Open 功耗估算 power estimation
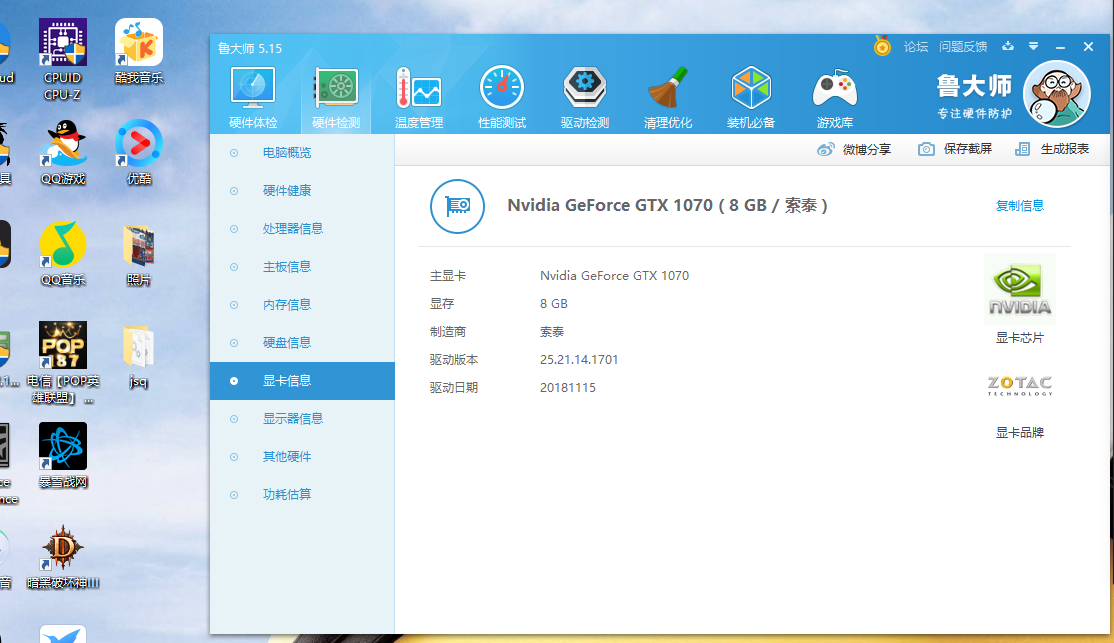This screenshot has width=1114, height=643. (302, 495)
